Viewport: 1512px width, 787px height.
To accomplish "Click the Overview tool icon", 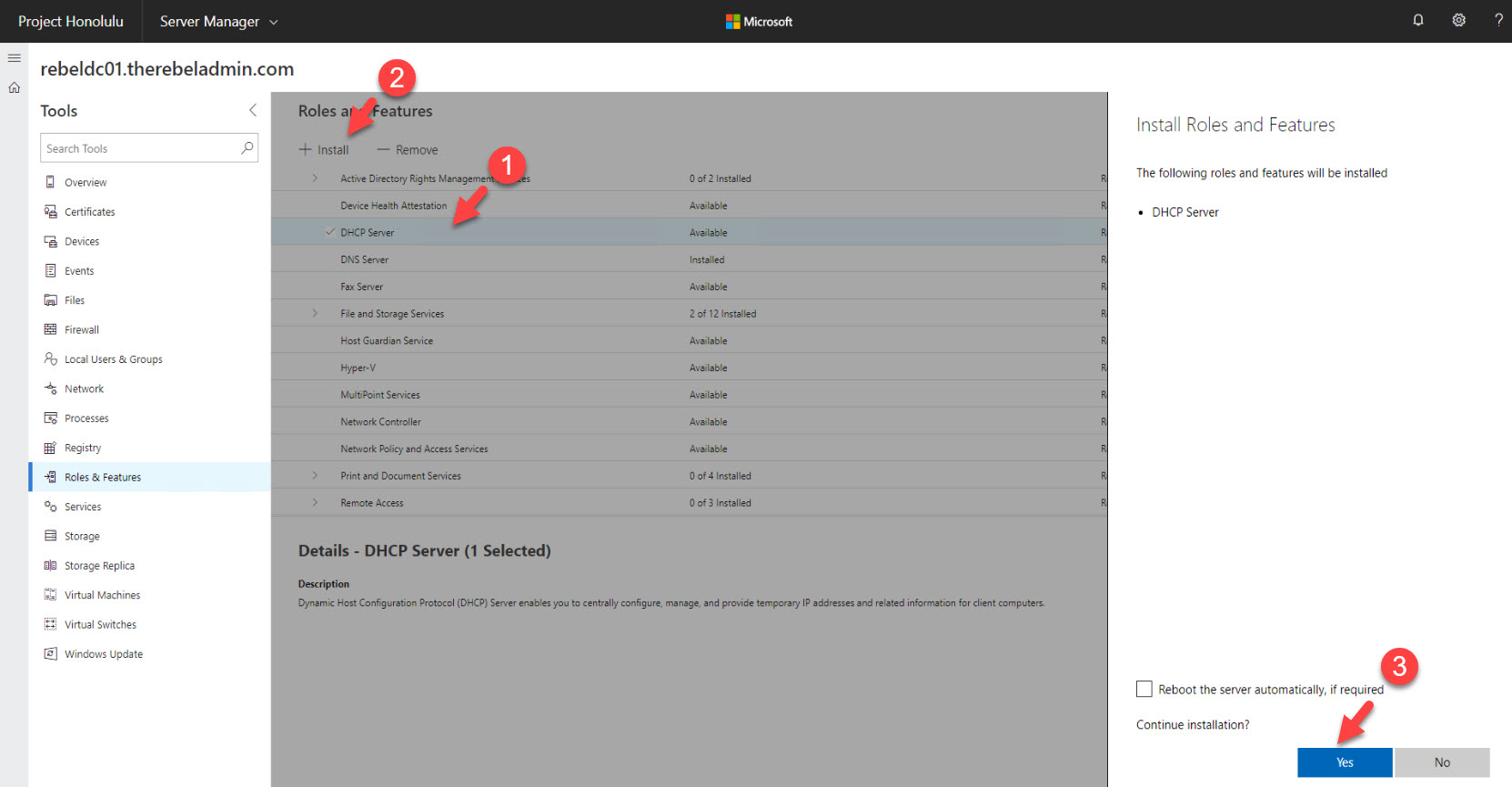I will 50,182.
